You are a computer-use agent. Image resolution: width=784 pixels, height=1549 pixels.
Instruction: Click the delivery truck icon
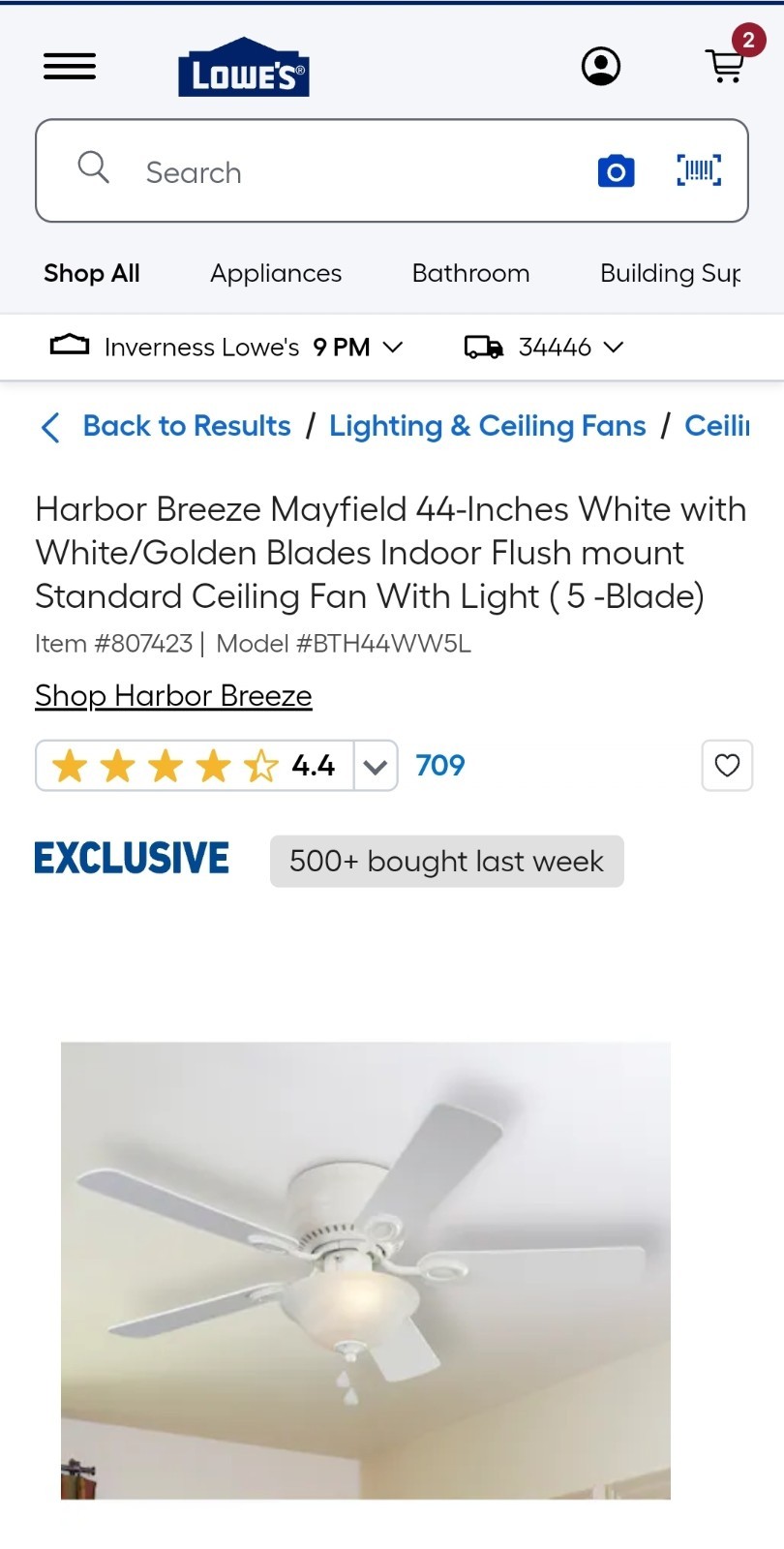484,347
